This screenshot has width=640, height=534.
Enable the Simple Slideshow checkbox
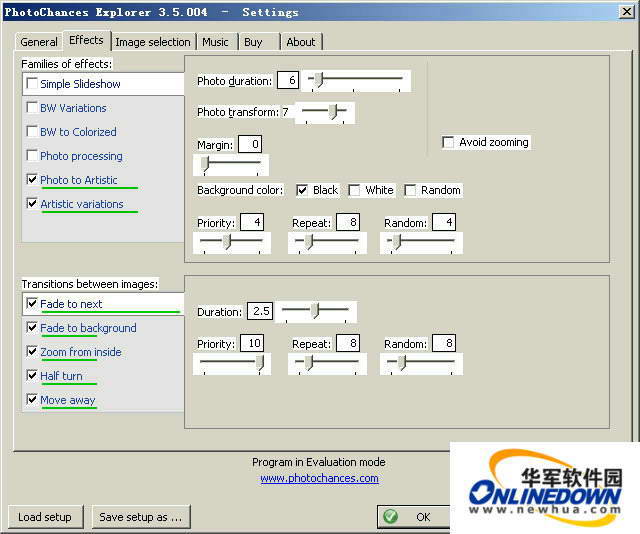click(x=32, y=83)
